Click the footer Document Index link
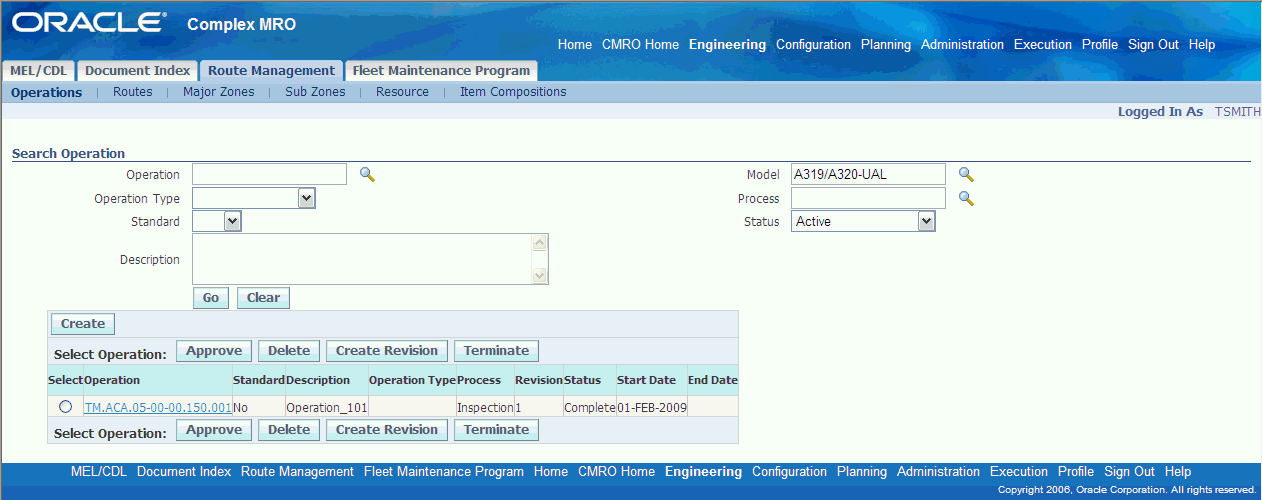 pyautogui.click(x=184, y=472)
